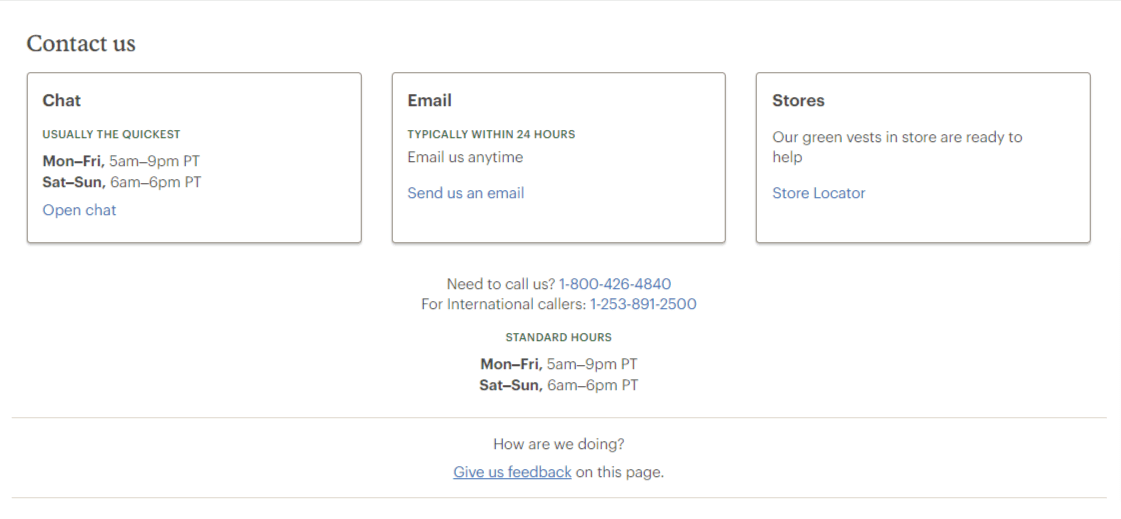1121x519 pixels.
Task: Click Mon–Fri hours inside the Chat card
Action: [121, 161]
